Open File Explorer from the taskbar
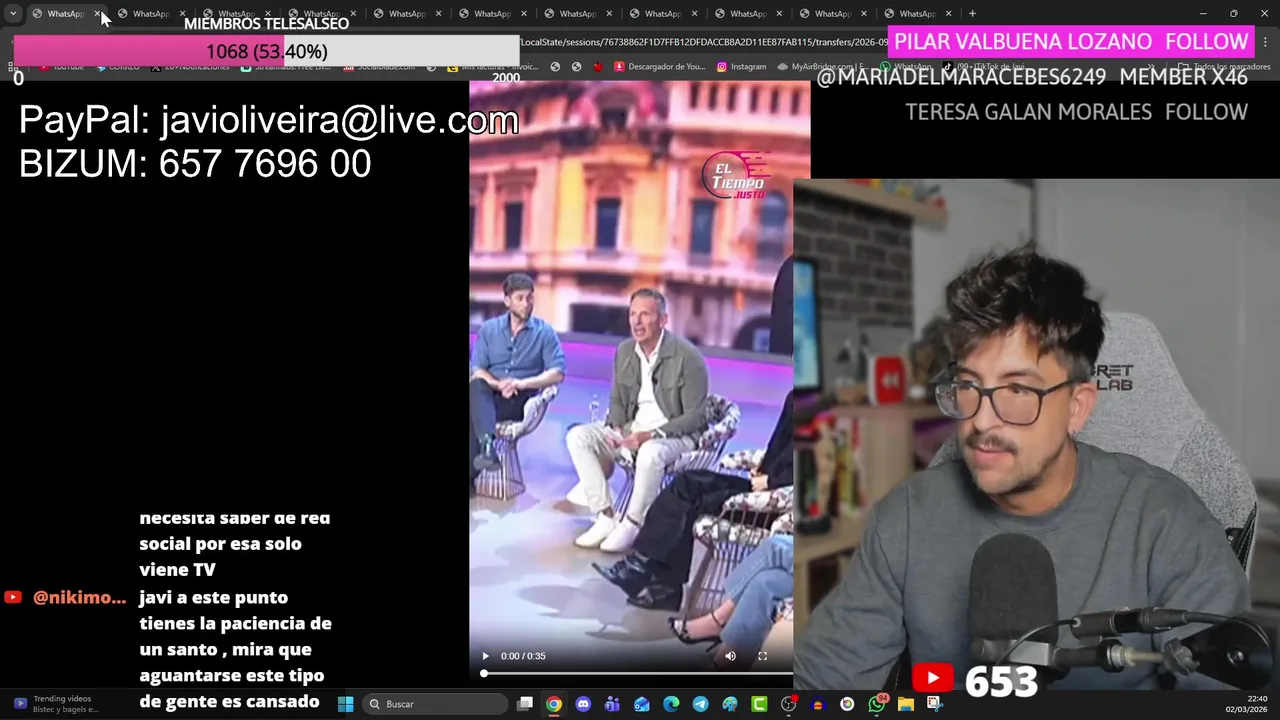Screen dimensions: 1280x720 click(x=906, y=704)
